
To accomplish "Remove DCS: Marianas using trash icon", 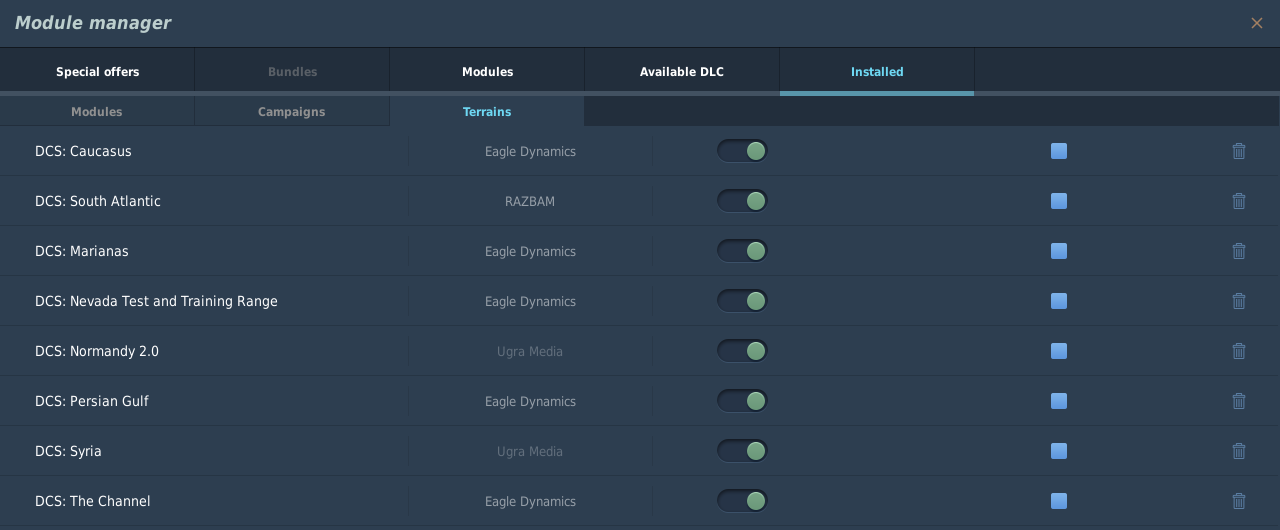I will pos(1239,251).
